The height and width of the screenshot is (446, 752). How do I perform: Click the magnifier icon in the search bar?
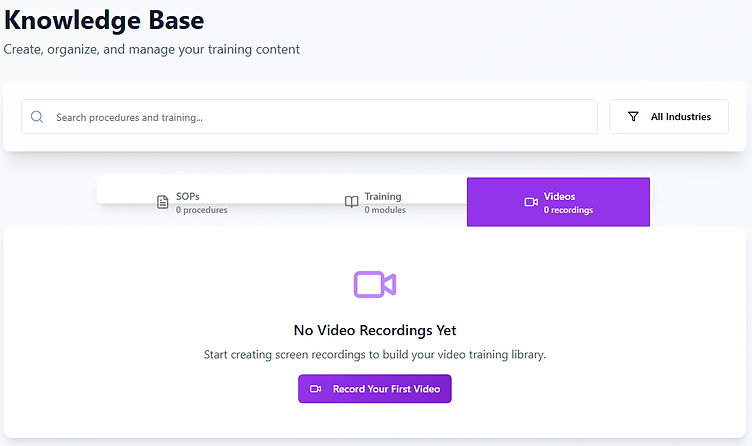tap(37, 117)
